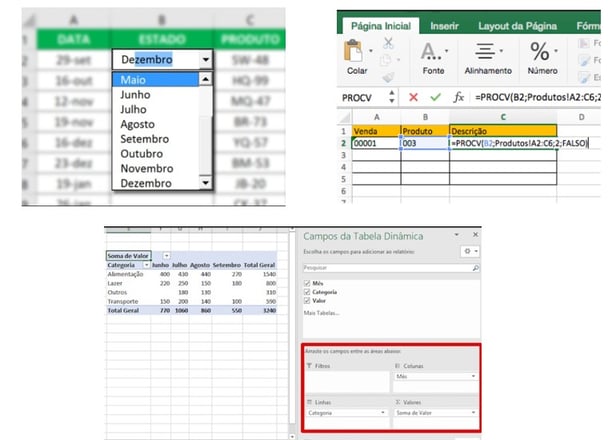Click the Descrição header cell

[x=503, y=131]
